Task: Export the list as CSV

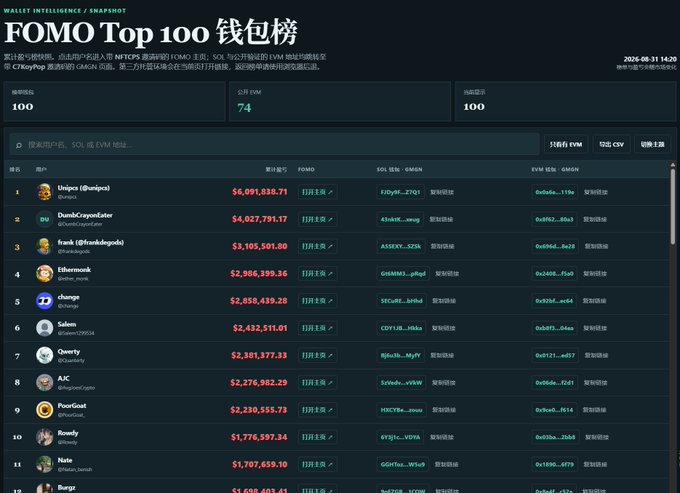Action: click(611, 144)
